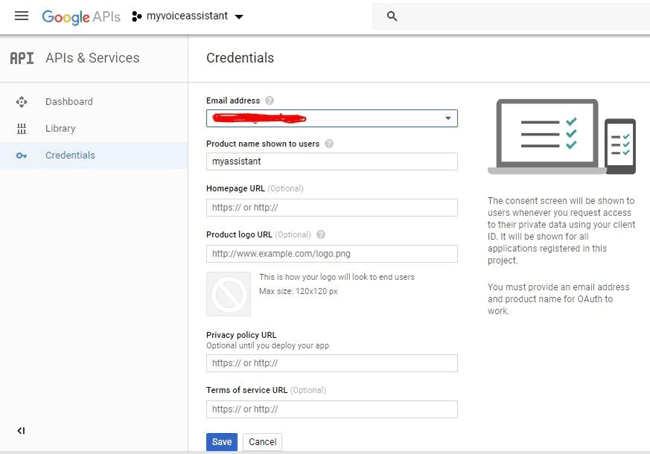Click the Product name field containing myassistant
The image size is (650, 454).
click(332, 161)
